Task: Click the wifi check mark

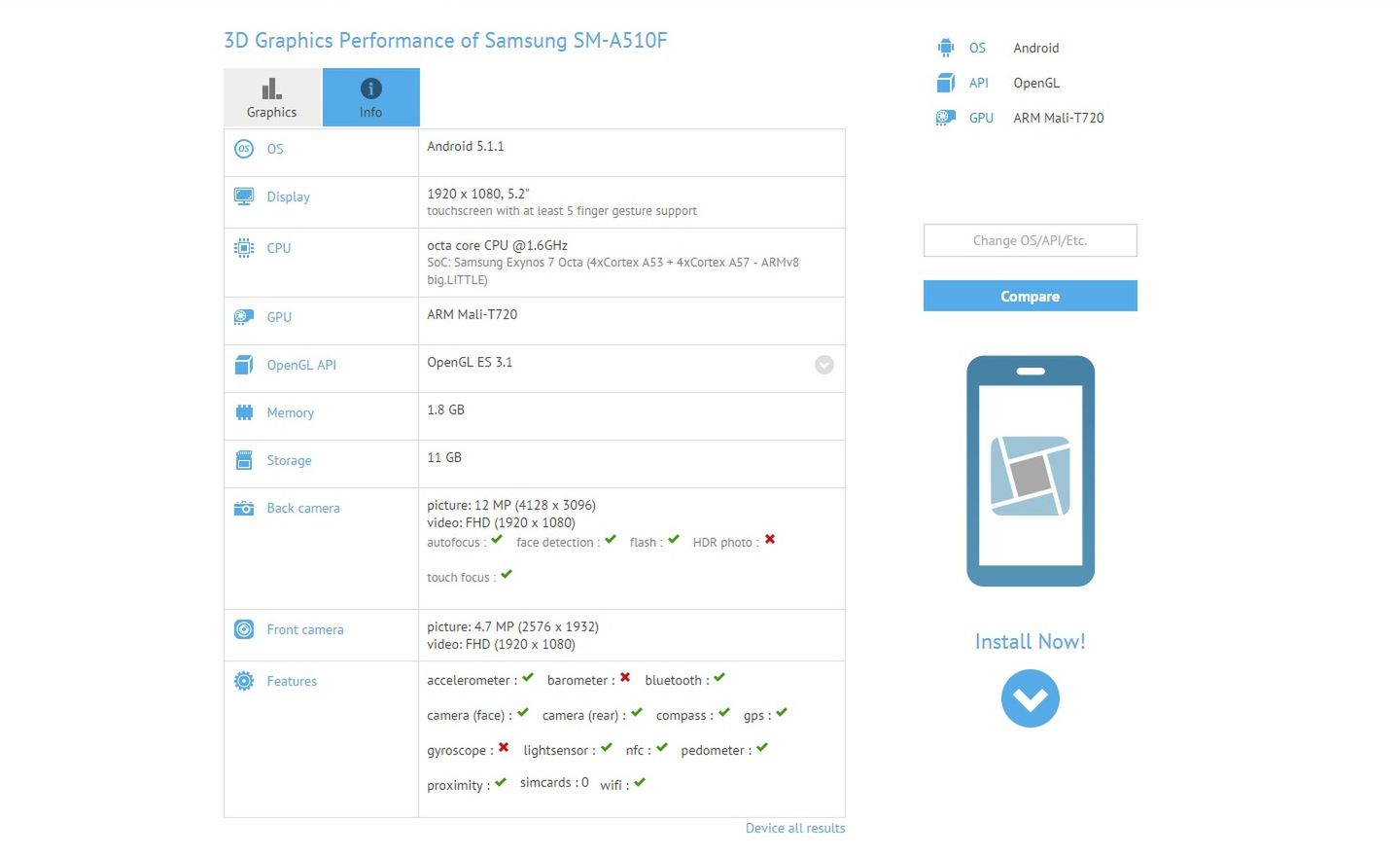Action: [640, 782]
